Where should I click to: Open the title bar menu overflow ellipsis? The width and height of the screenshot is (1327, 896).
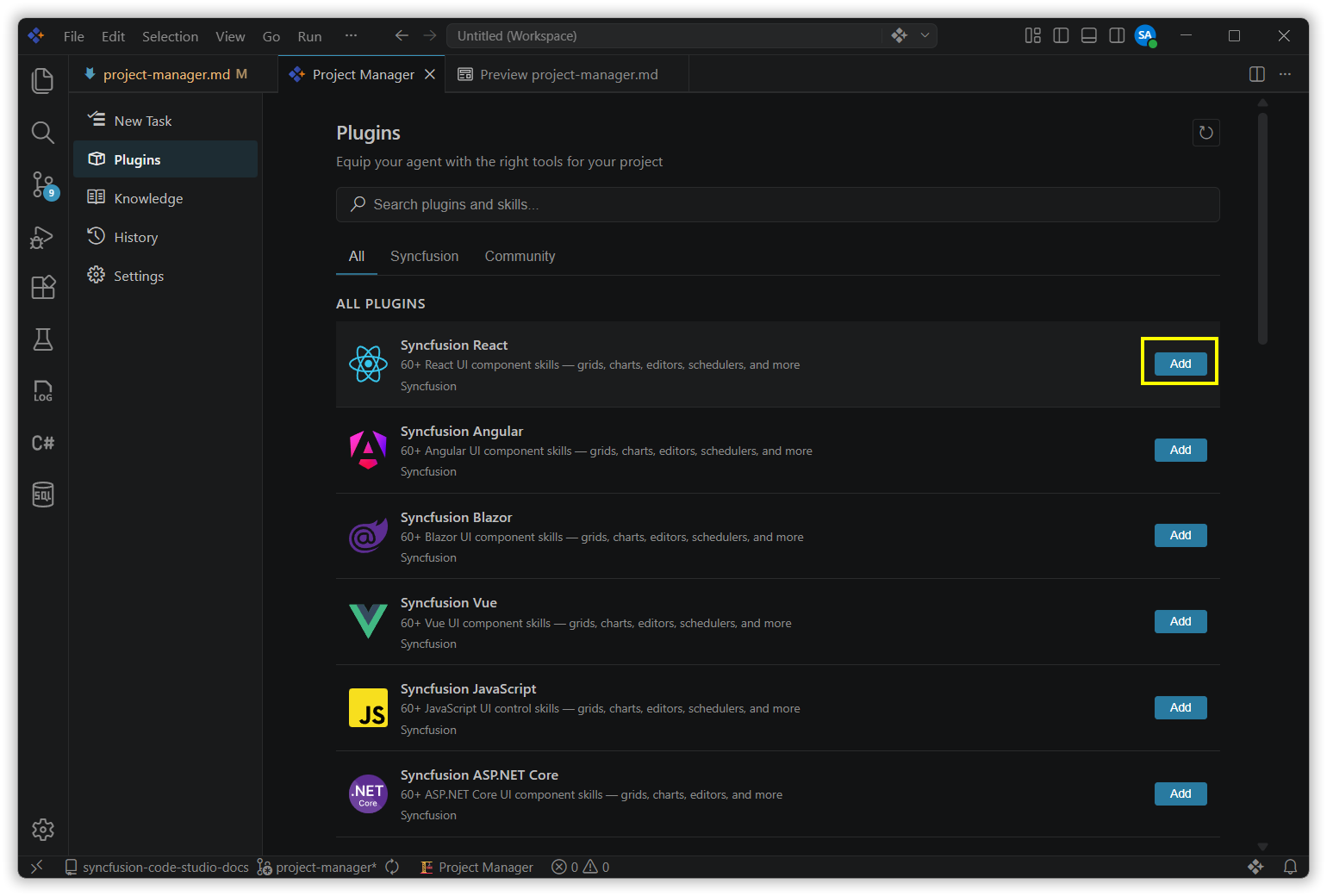(x=351, y=35)
